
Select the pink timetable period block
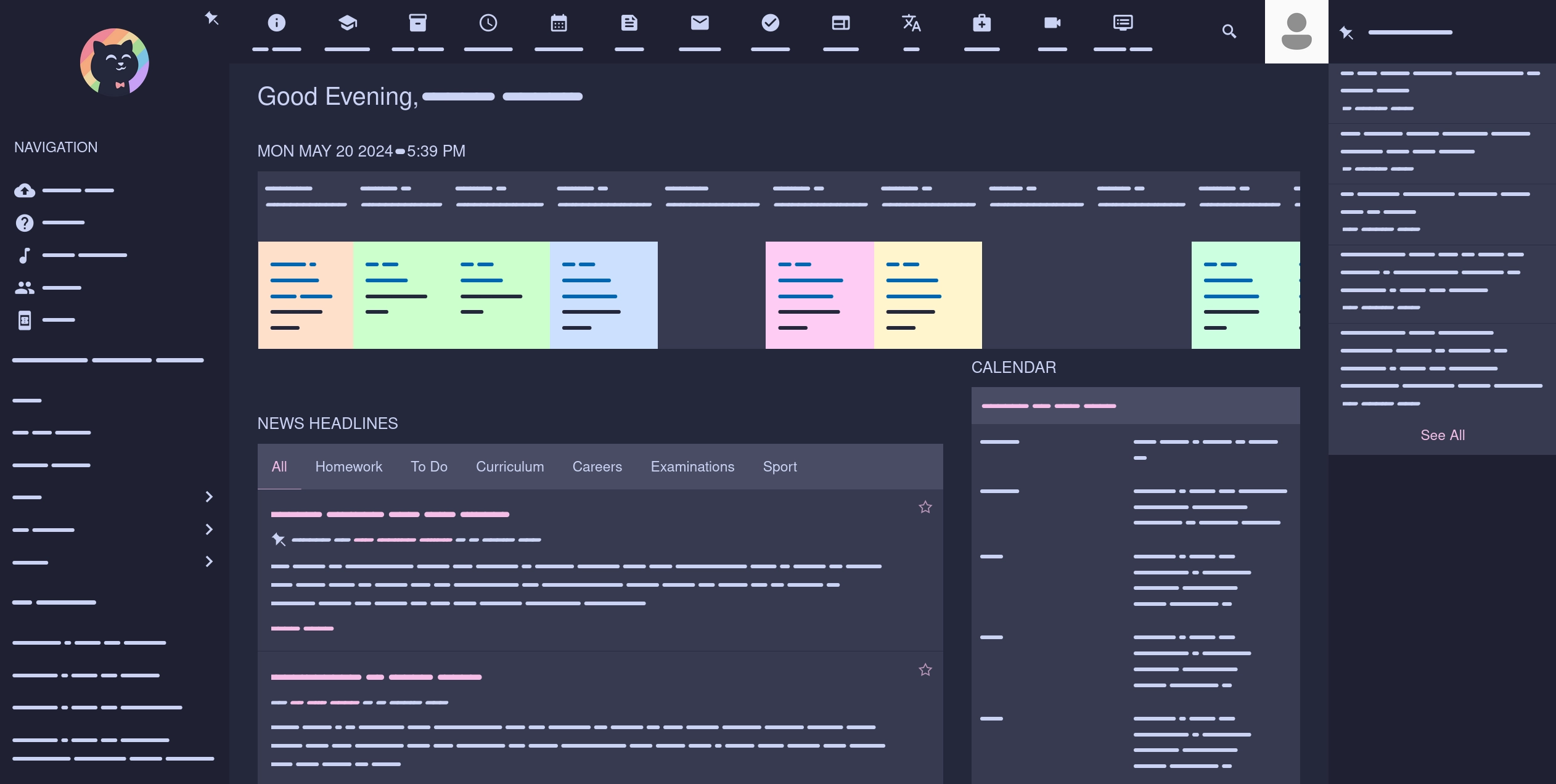click(819, 295)
